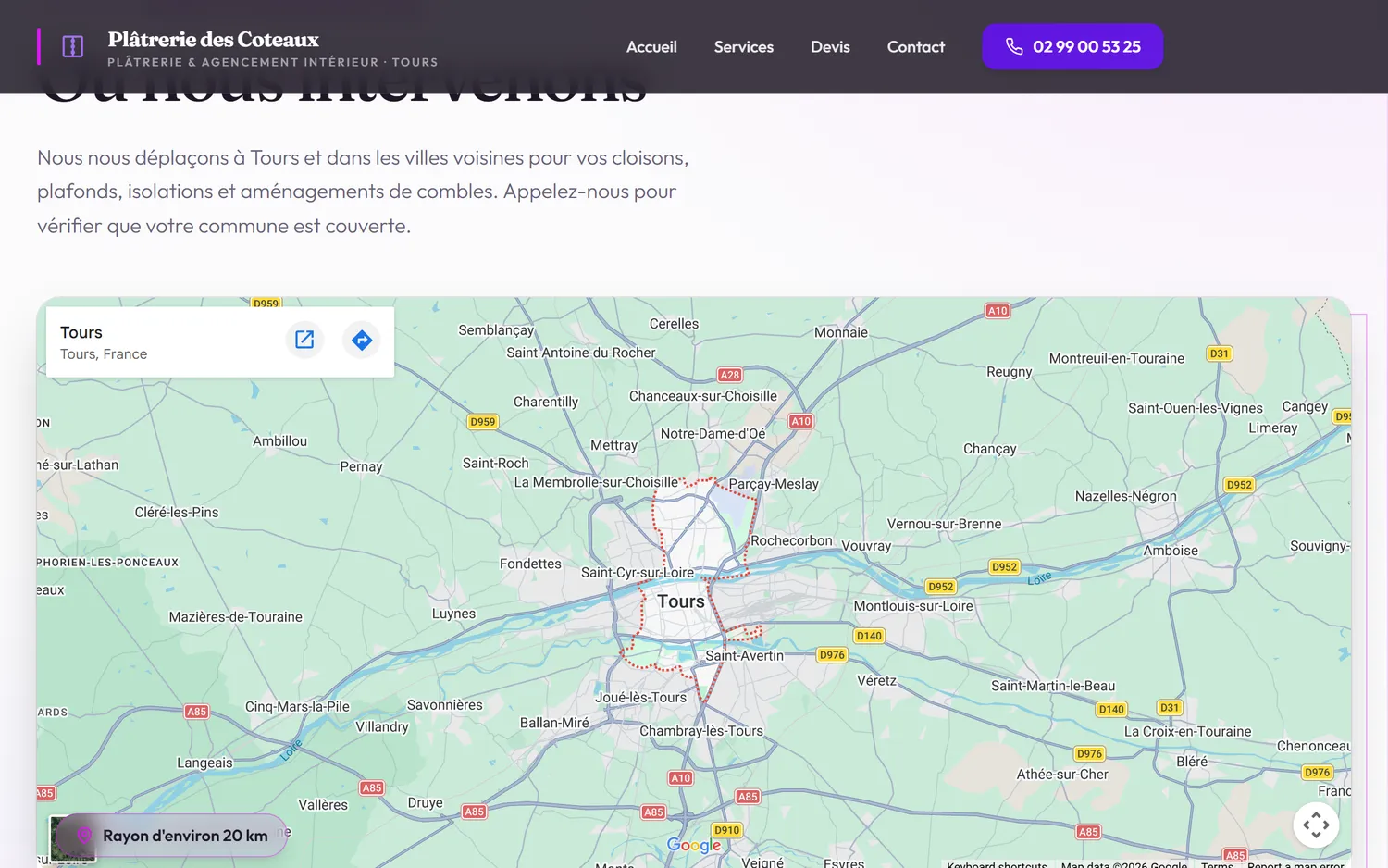Open larger map view icon for Tours
This screenshot has height=868, width=1388.
tap(304, 340)
